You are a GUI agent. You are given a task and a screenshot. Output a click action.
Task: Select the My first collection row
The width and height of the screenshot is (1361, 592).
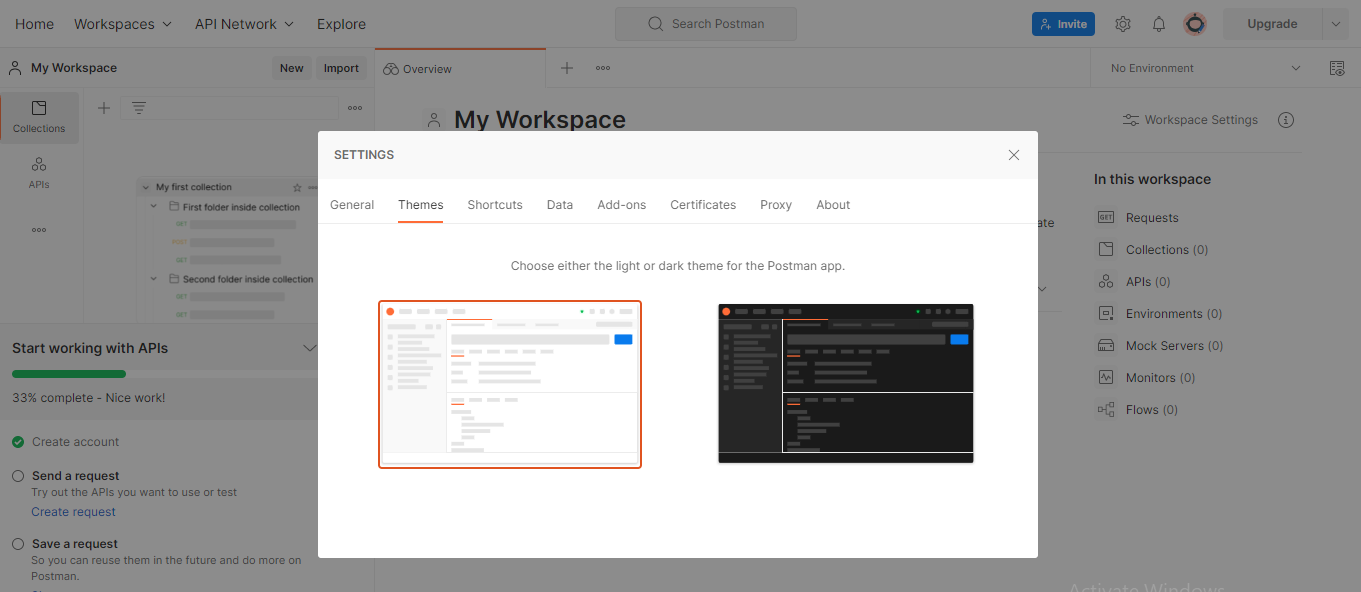pos(228,187)
